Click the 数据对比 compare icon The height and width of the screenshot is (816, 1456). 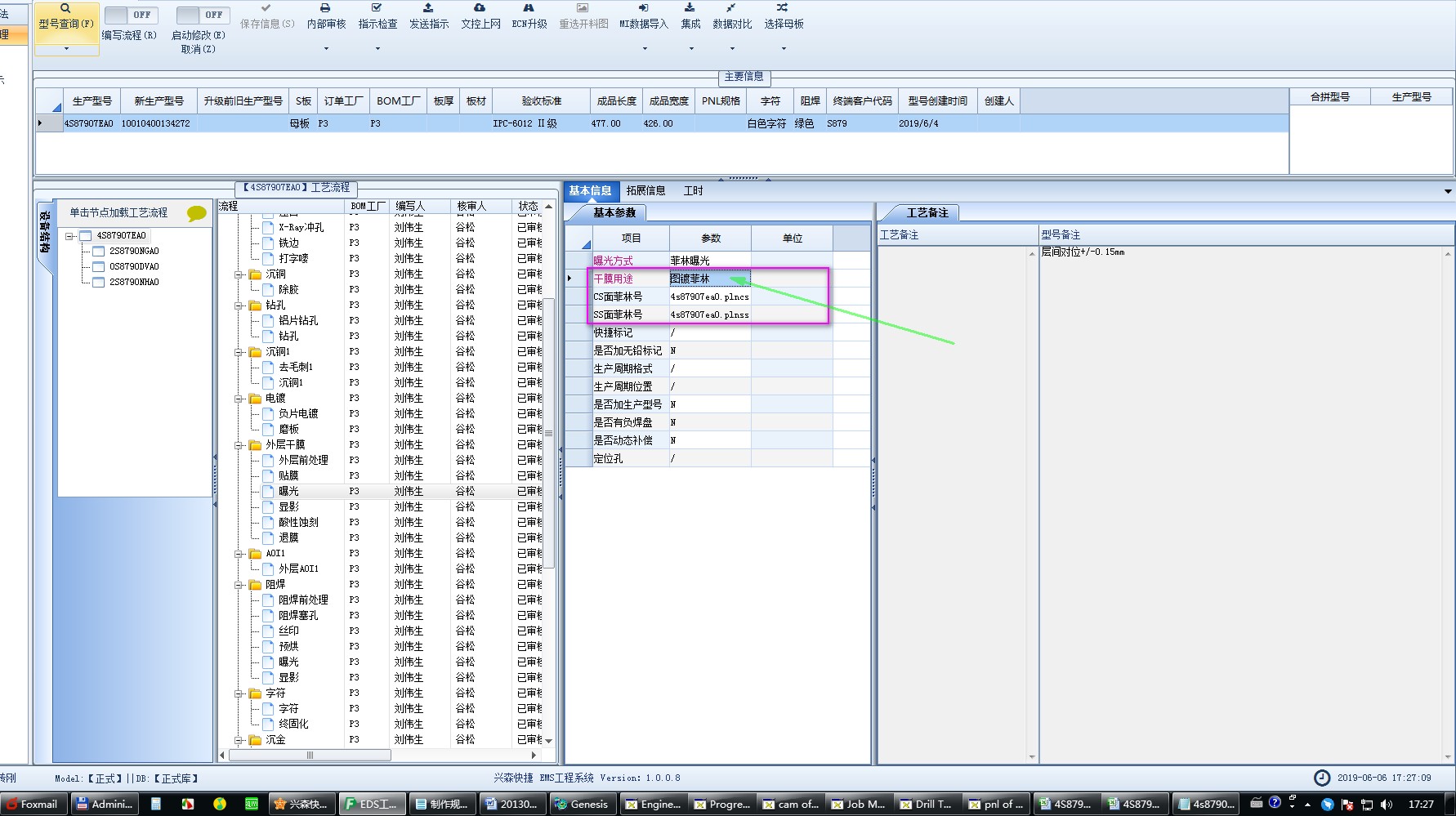(x=731, y=8)
